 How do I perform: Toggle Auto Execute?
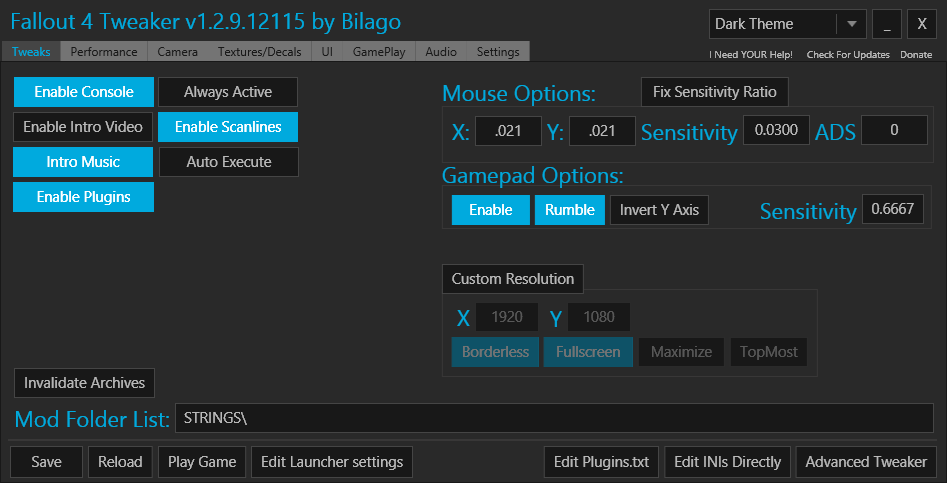tap(229, 162)
